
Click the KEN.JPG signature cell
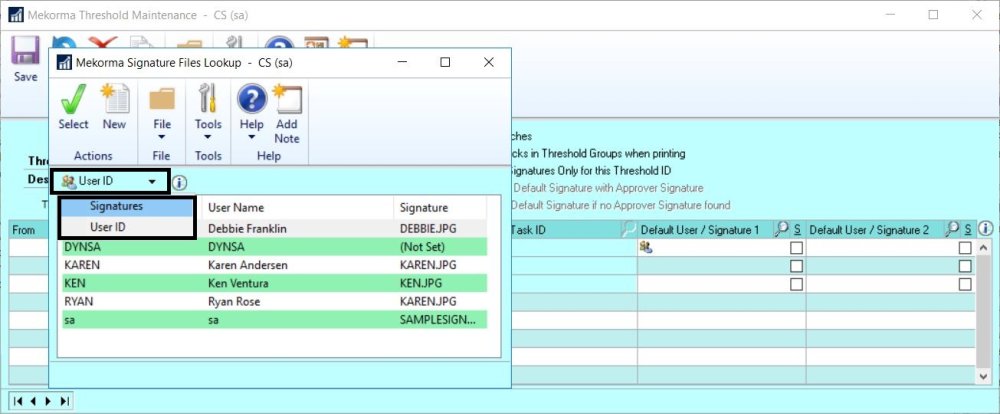pos(422,283)
